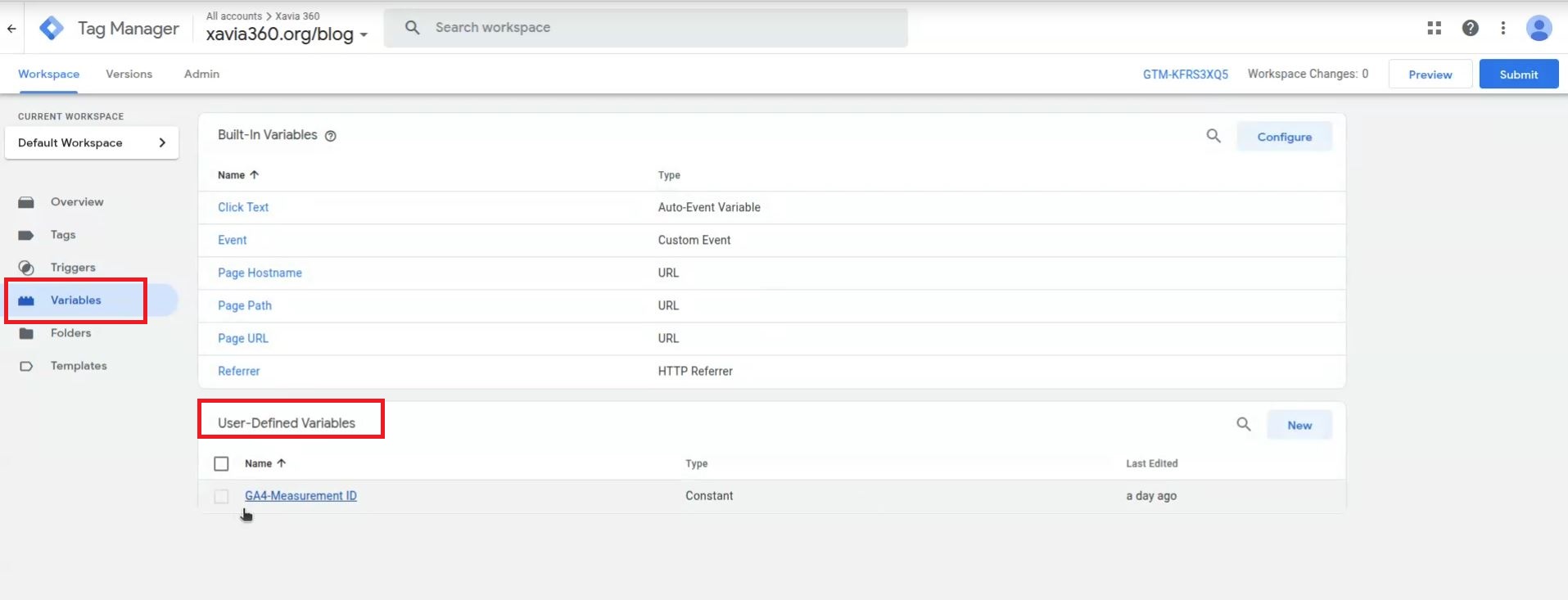Open the Page URL variable

coord(243,338)
